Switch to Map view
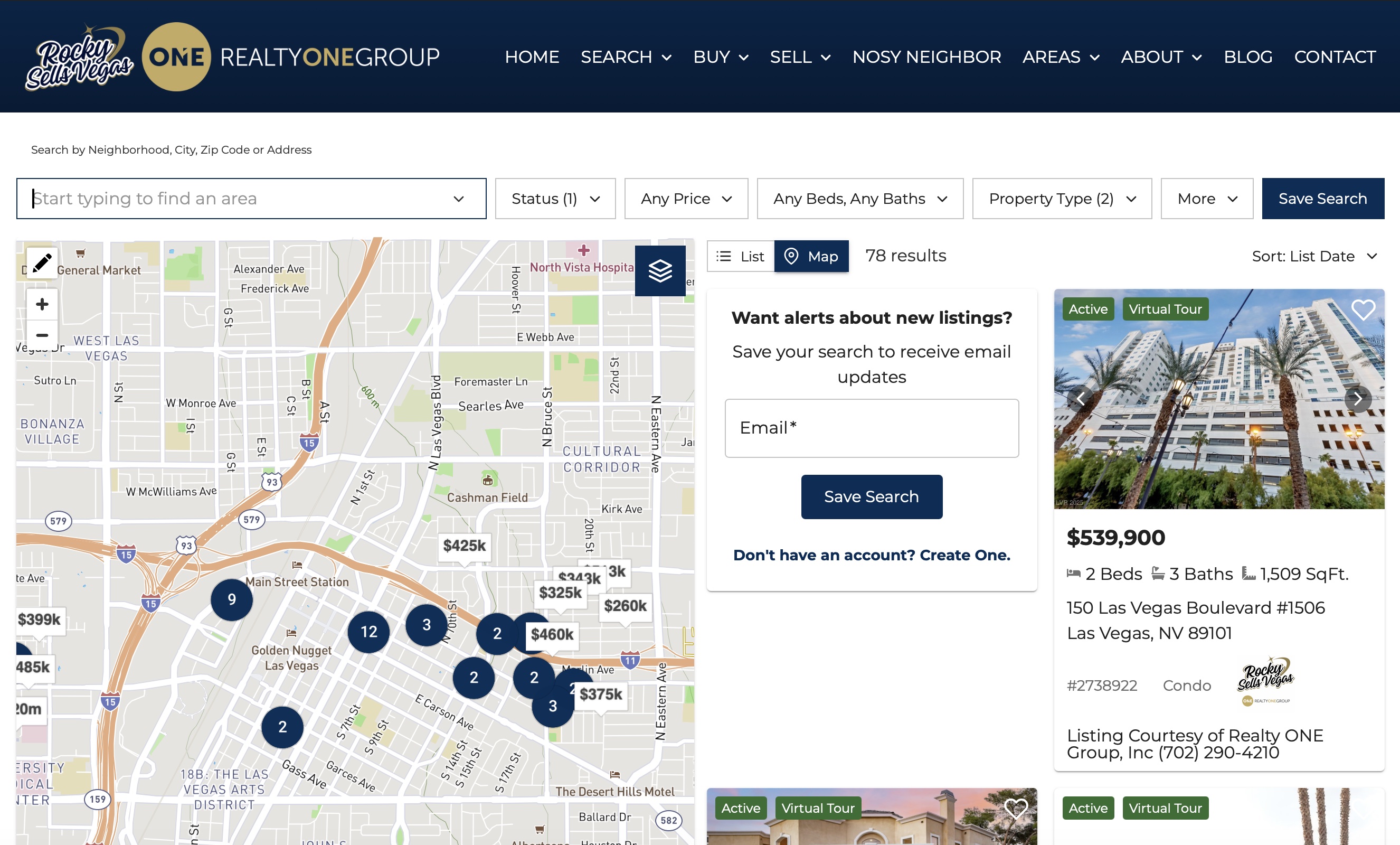The image size is (1400, 845). pyautogui.click(x=811, y=256)
